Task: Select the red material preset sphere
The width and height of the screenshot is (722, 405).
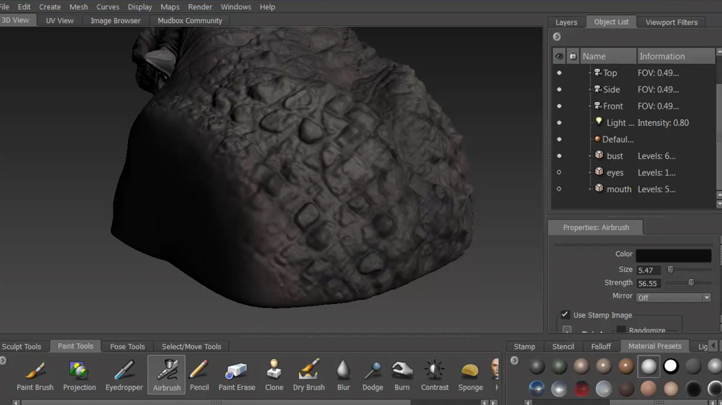Action: coord(581,389)
